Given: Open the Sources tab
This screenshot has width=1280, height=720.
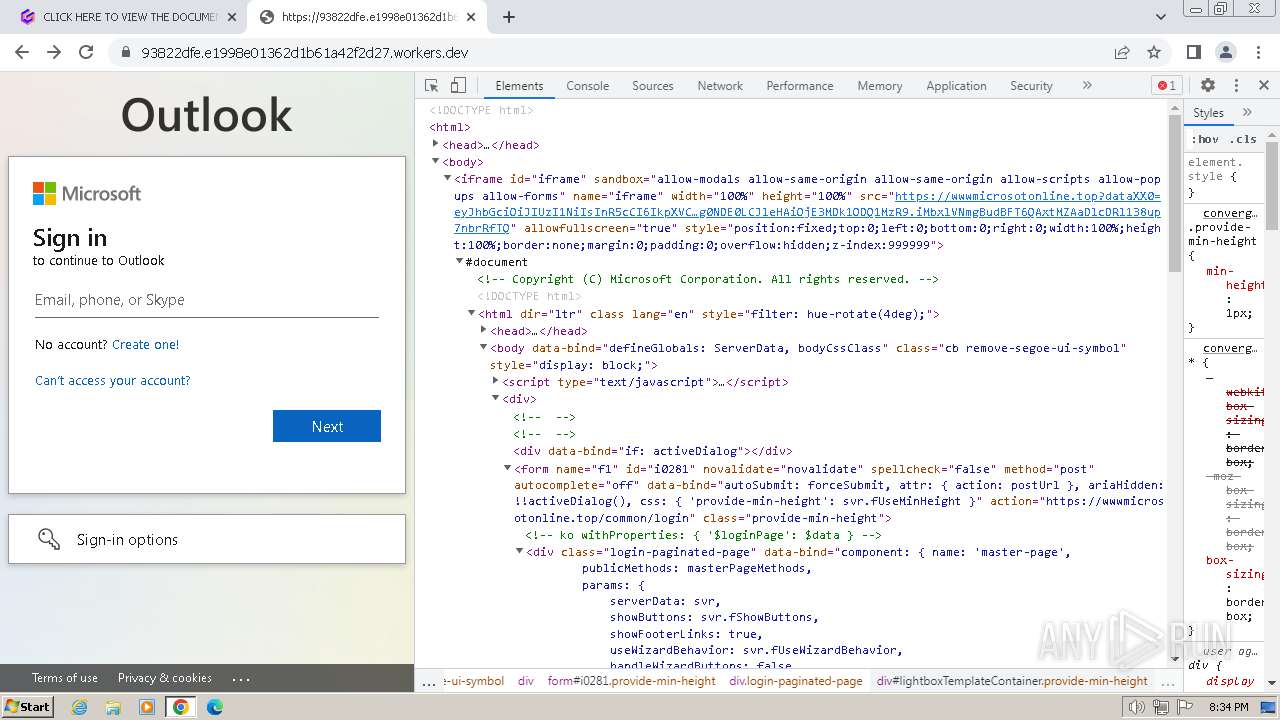Looking at the screenshot, I should pos(652,86).
